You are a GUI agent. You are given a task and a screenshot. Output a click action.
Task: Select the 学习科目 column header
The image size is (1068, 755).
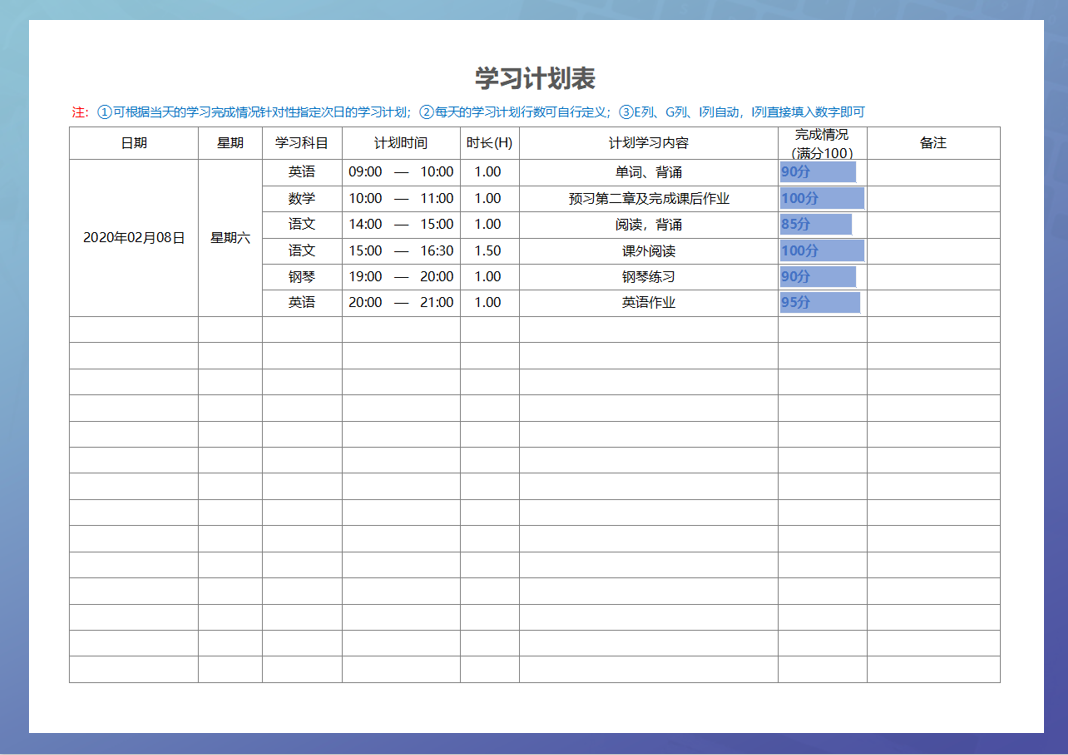300,143
